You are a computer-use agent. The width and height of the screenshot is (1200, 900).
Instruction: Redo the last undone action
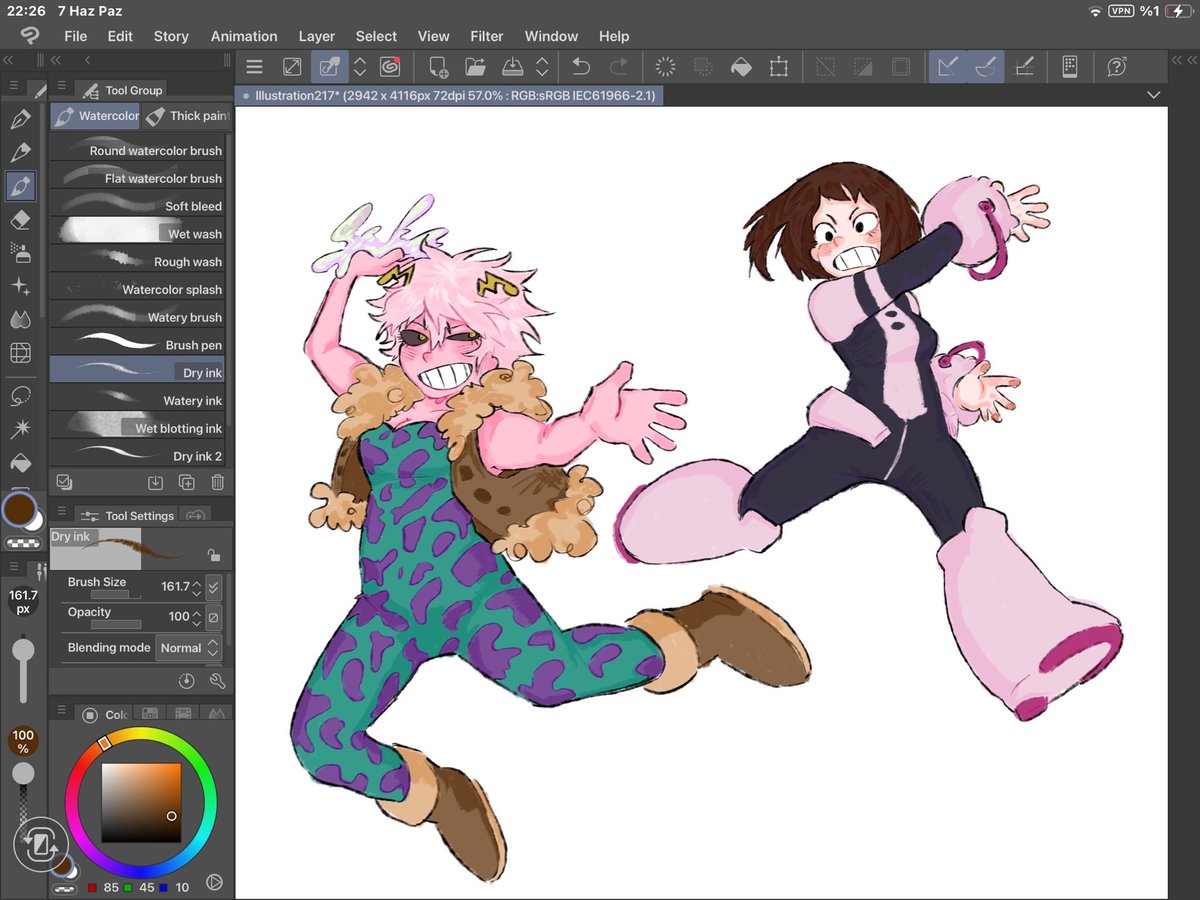[x=619, y=67]
